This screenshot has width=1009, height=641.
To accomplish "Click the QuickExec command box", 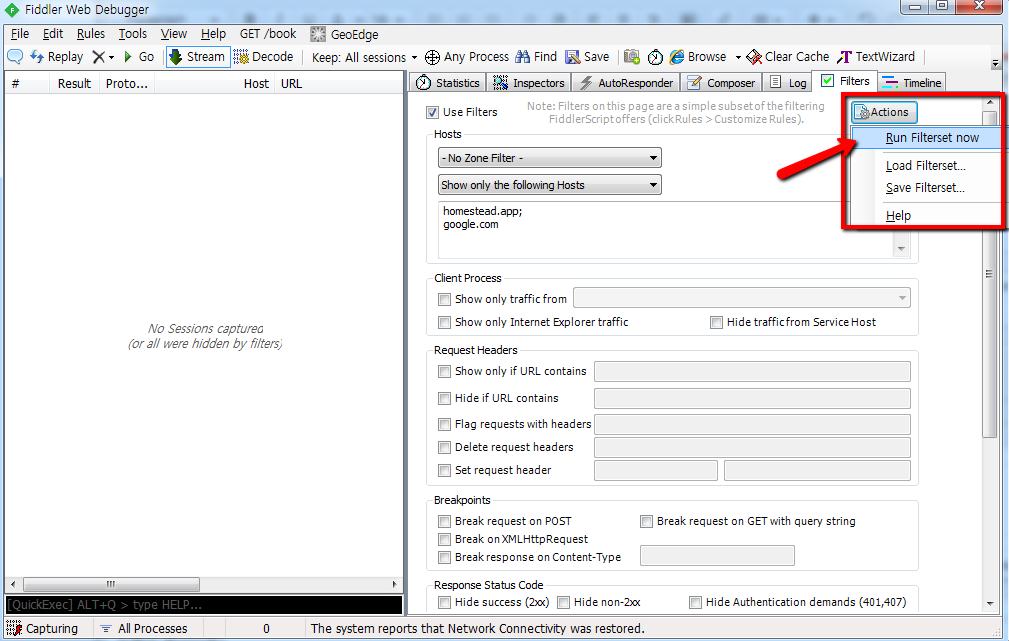I will click(x=204, y=605).
